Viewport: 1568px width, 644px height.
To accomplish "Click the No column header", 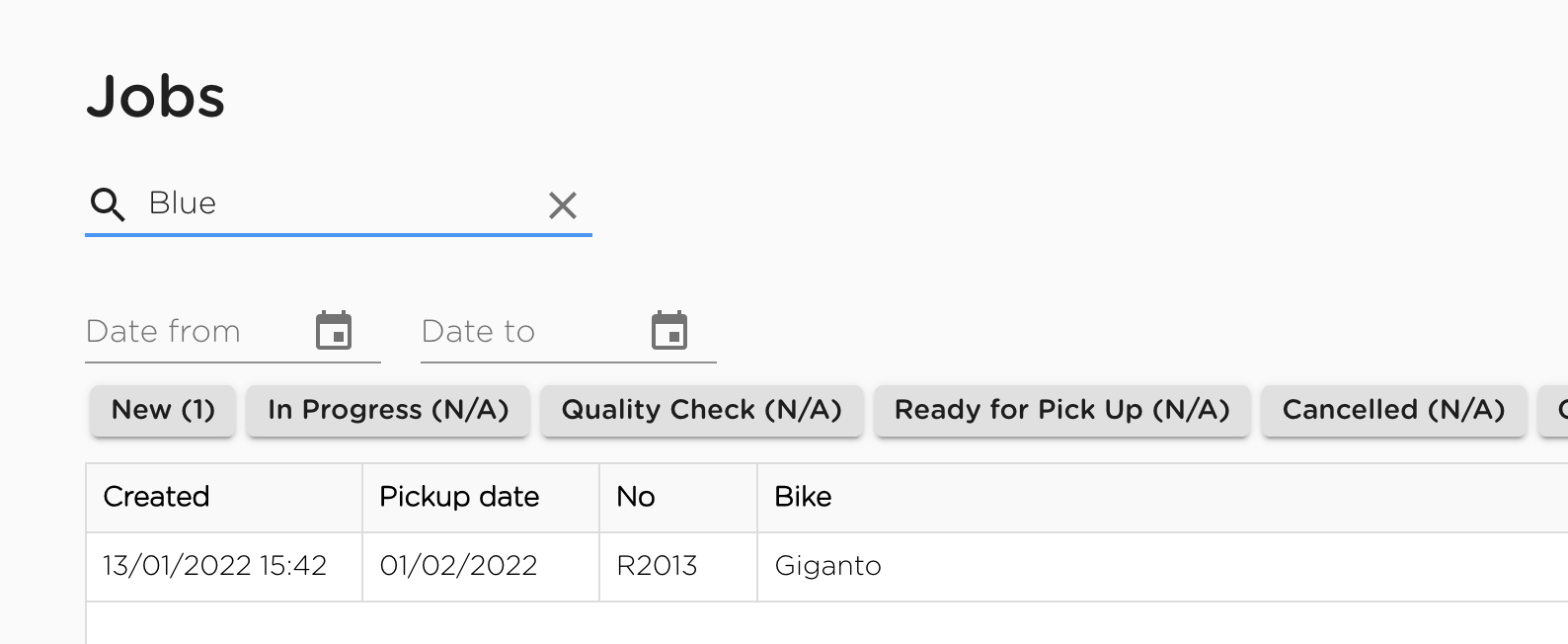I will 636,497.
